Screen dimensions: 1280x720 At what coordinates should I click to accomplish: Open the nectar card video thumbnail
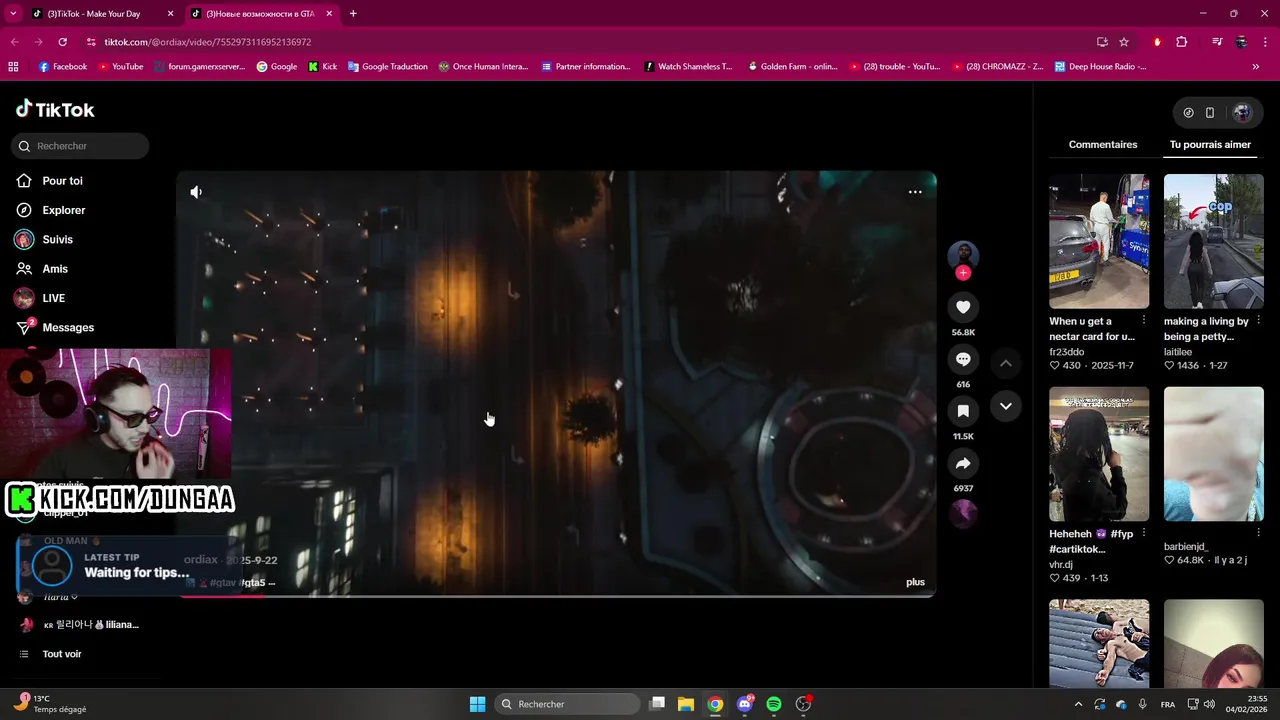point(1099,241)
